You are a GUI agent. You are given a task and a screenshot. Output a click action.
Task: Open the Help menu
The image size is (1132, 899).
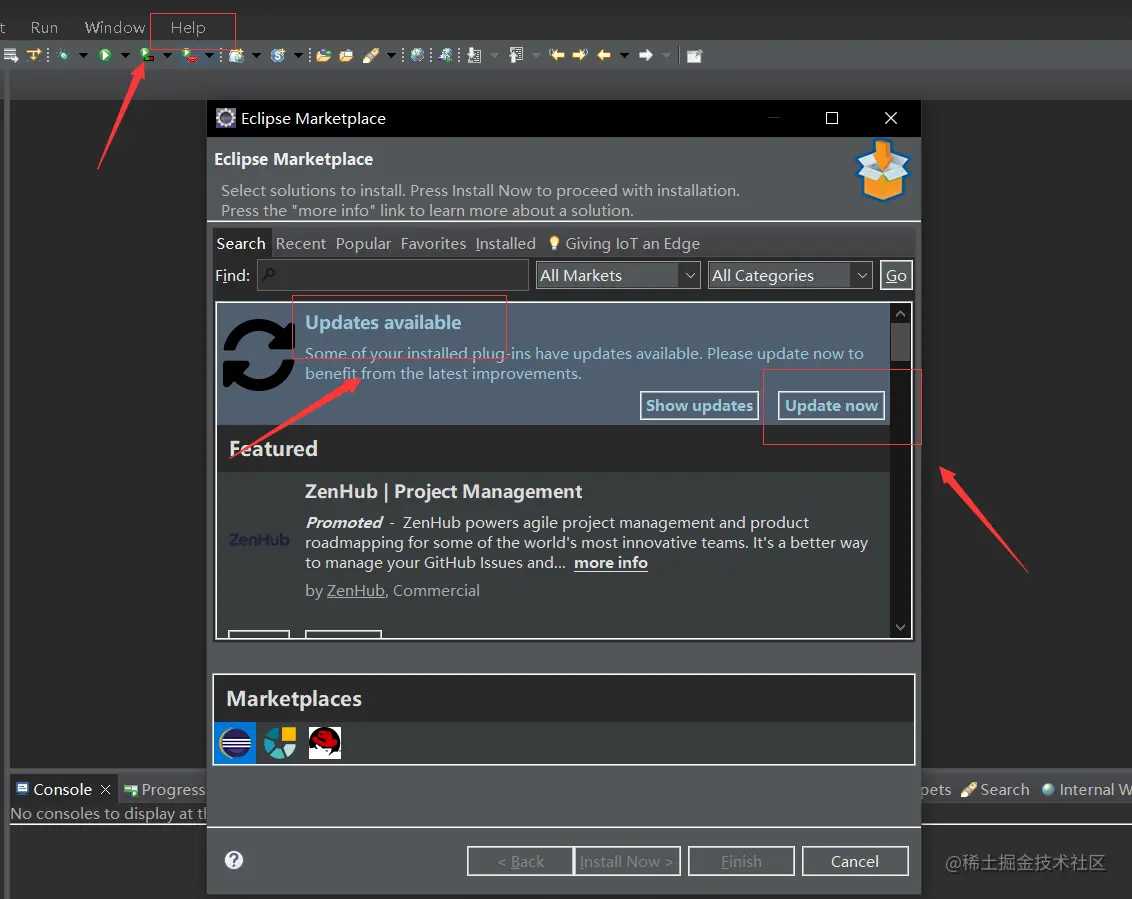(x=188, y=27)
